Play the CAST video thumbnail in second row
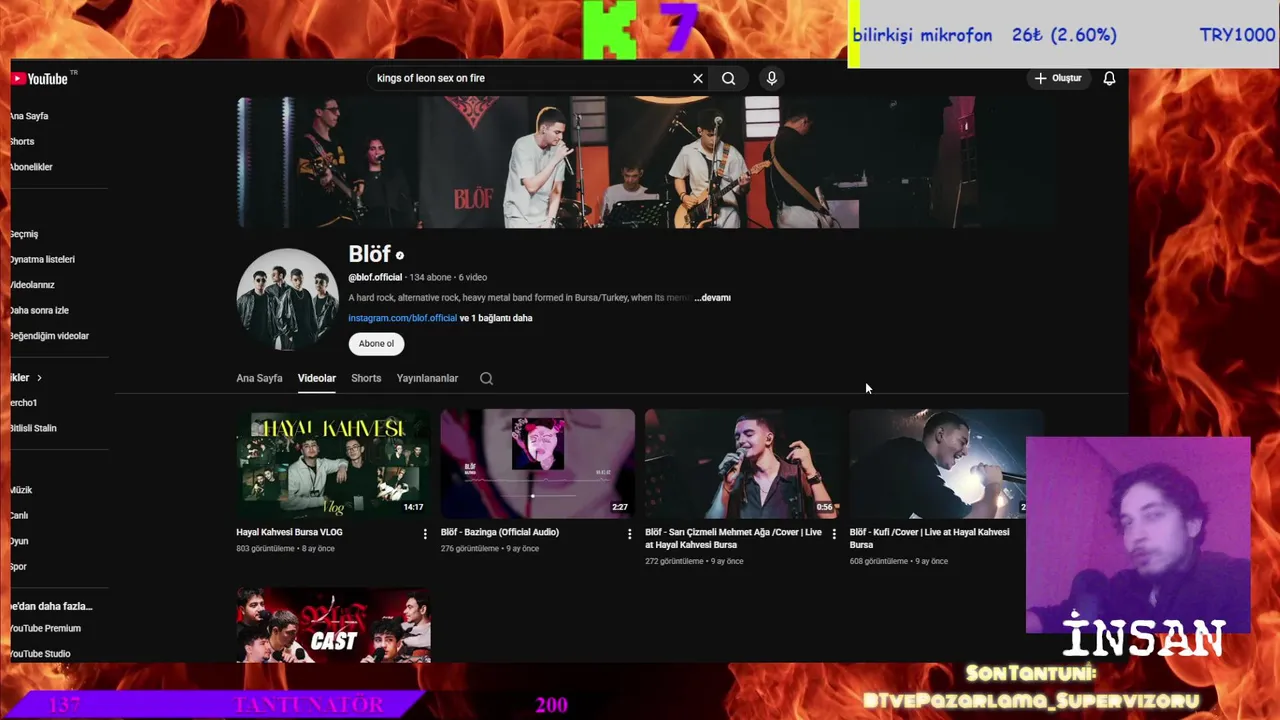 coord(333,625)
